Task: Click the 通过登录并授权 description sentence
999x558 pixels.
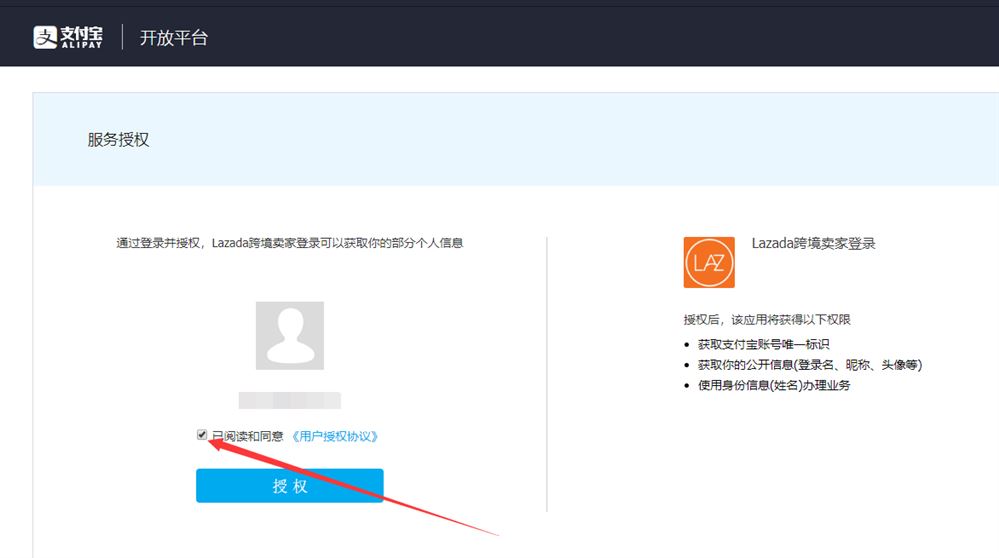Action: click(x=290, y=243)
